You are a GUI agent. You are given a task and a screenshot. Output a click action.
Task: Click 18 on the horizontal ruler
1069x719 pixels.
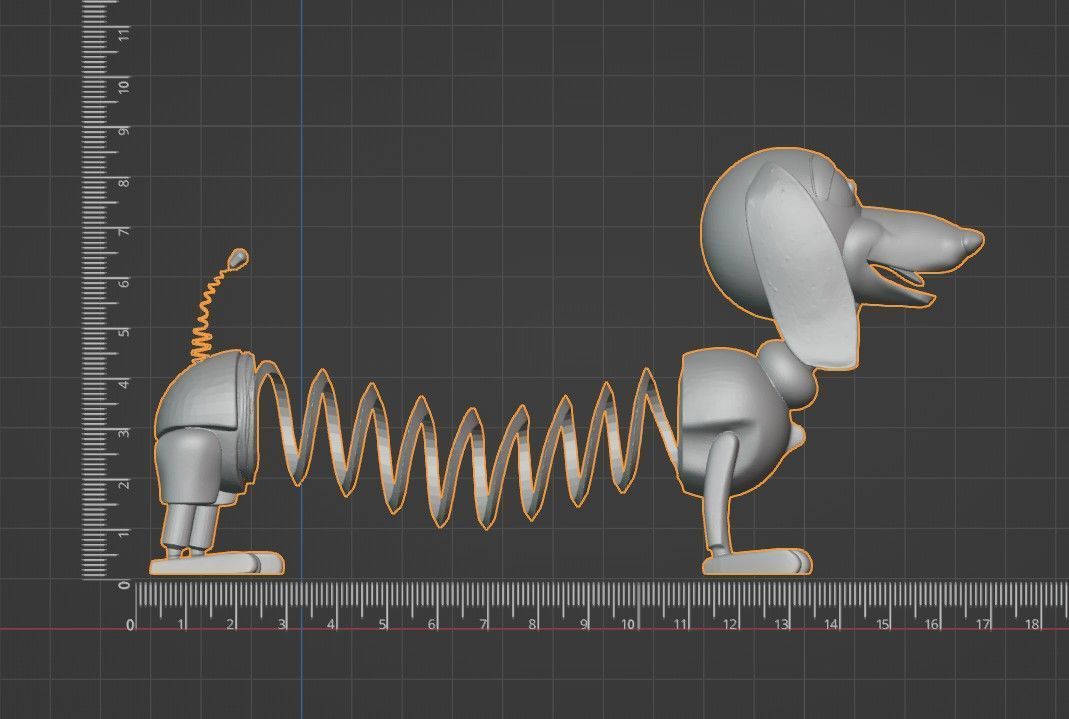tap(1032, 624)
